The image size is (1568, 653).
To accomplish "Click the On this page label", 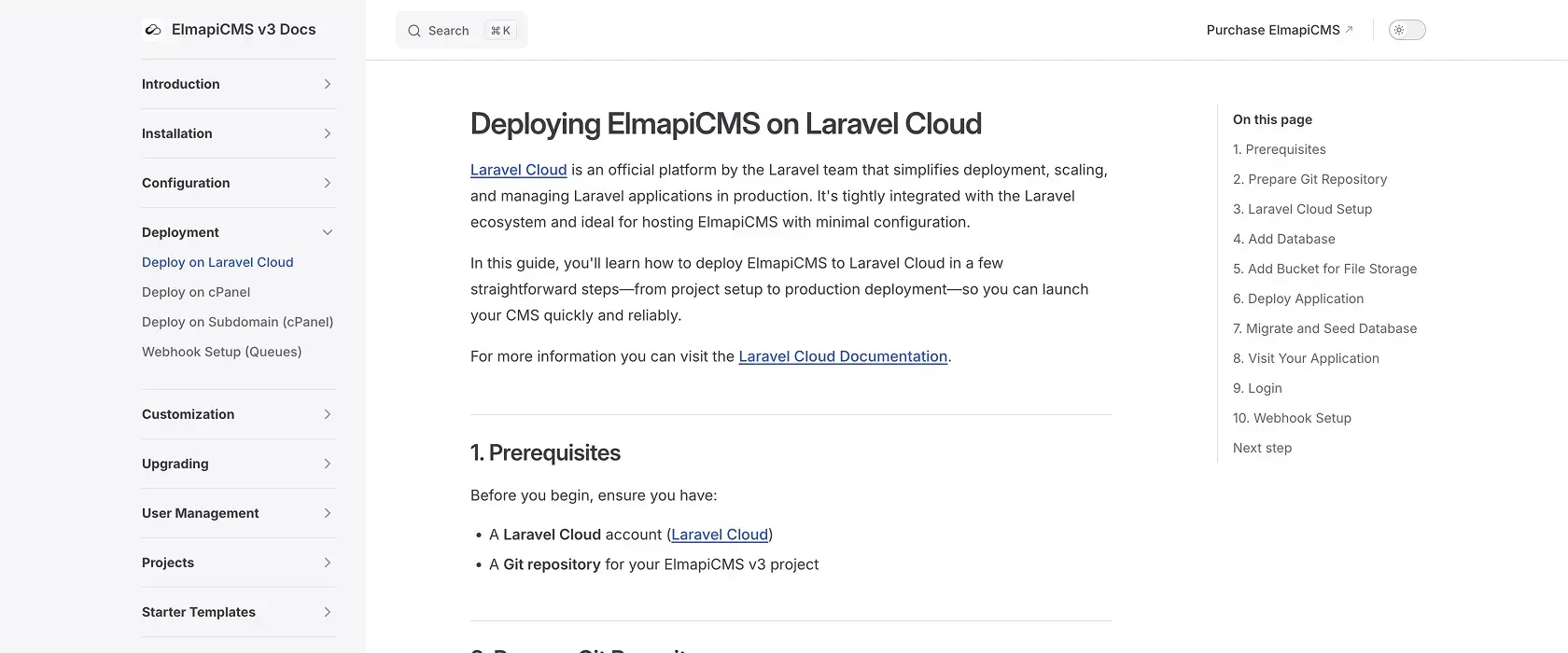I will 1272,119.
